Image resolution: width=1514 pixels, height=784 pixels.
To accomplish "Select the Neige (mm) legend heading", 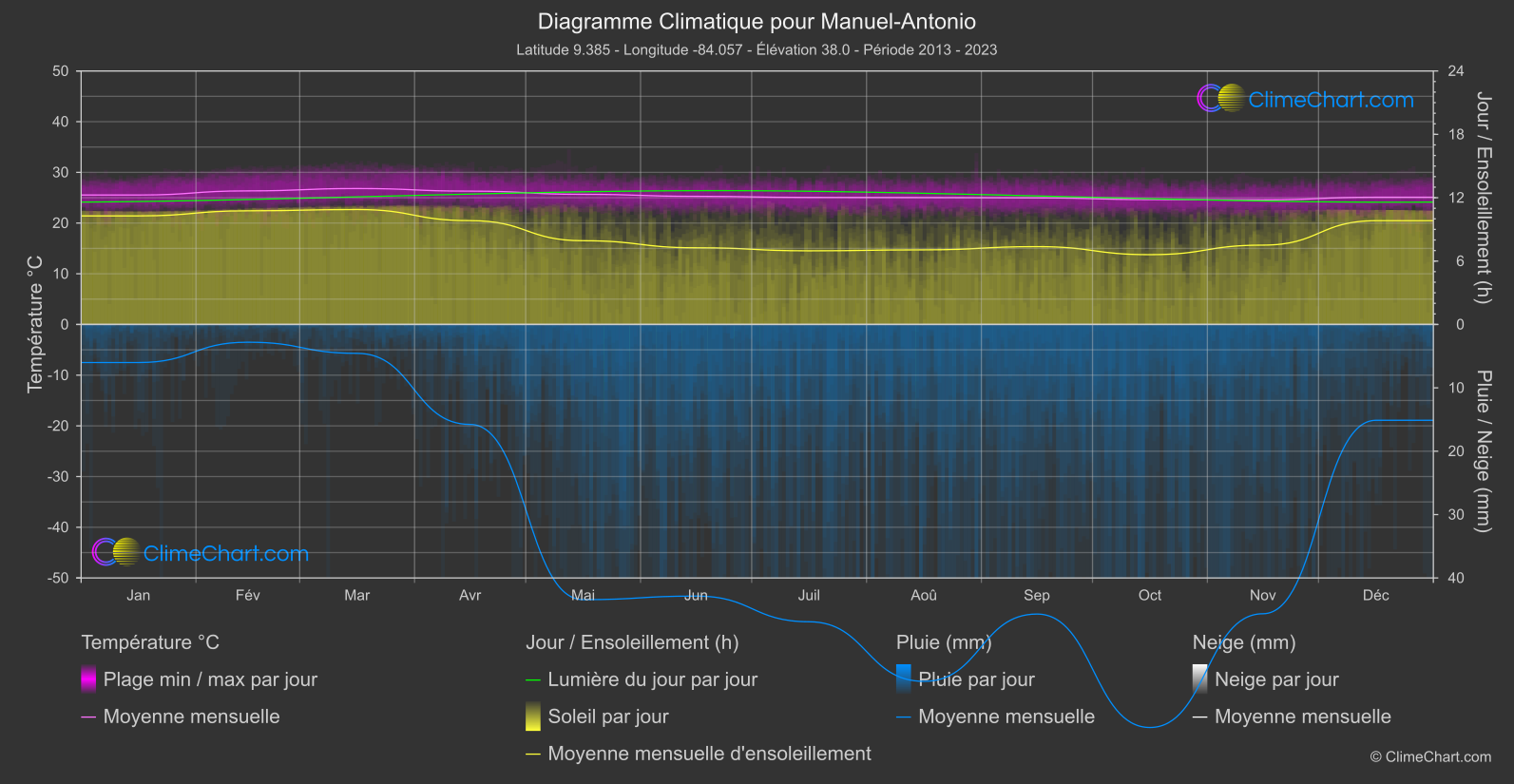I will pyautogui.click(x=1244, y=642).
